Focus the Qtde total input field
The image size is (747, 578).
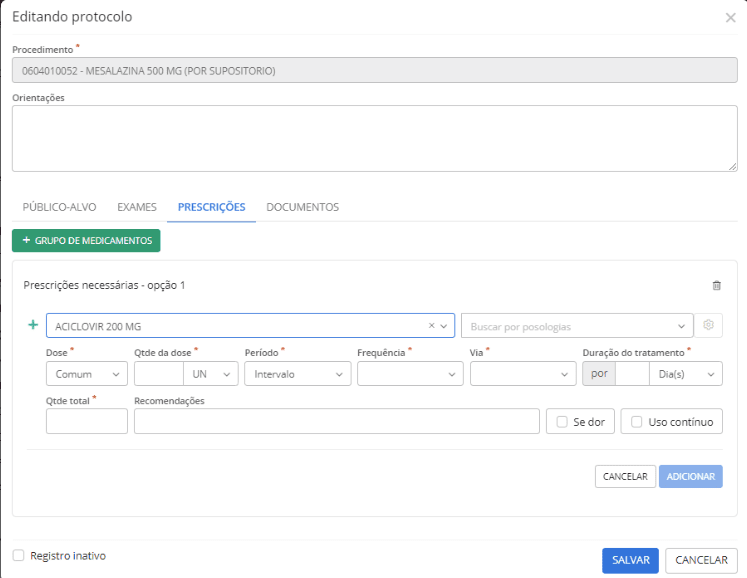click(87, 422)
